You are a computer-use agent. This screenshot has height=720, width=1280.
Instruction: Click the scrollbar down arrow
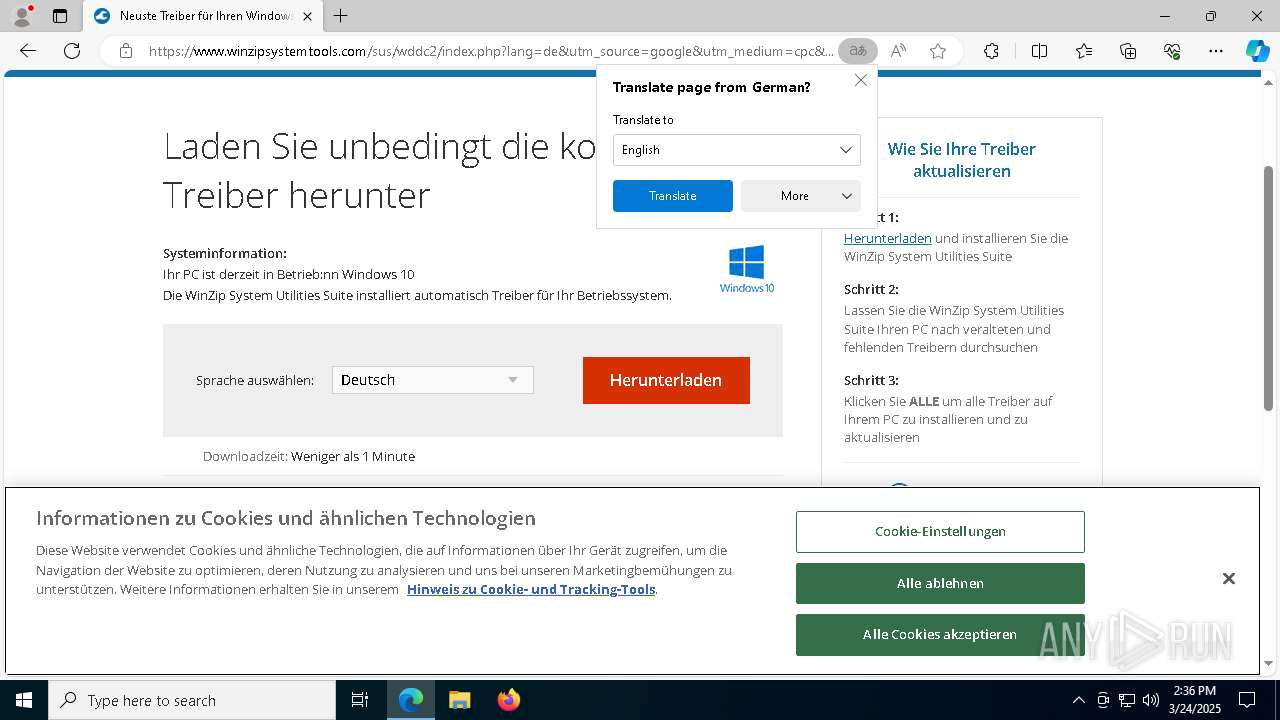(1269, 663)
